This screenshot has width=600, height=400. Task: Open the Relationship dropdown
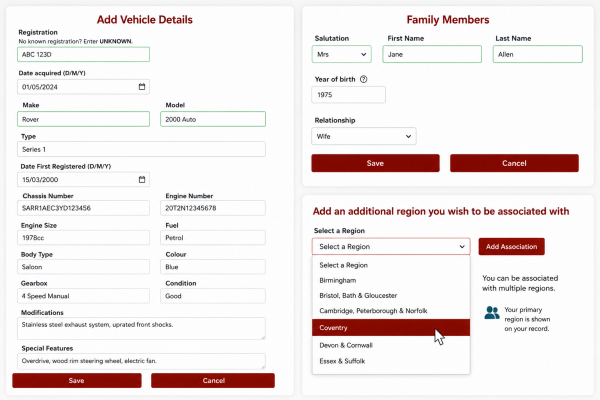tap(364, 136)
